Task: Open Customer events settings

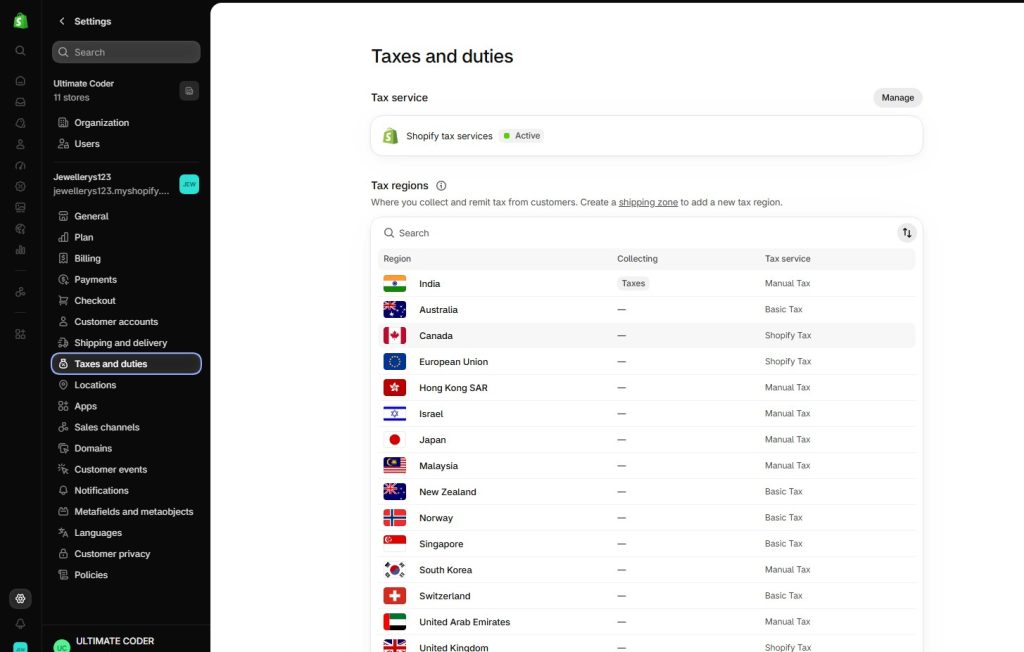Action: click(x=126, y=469)
